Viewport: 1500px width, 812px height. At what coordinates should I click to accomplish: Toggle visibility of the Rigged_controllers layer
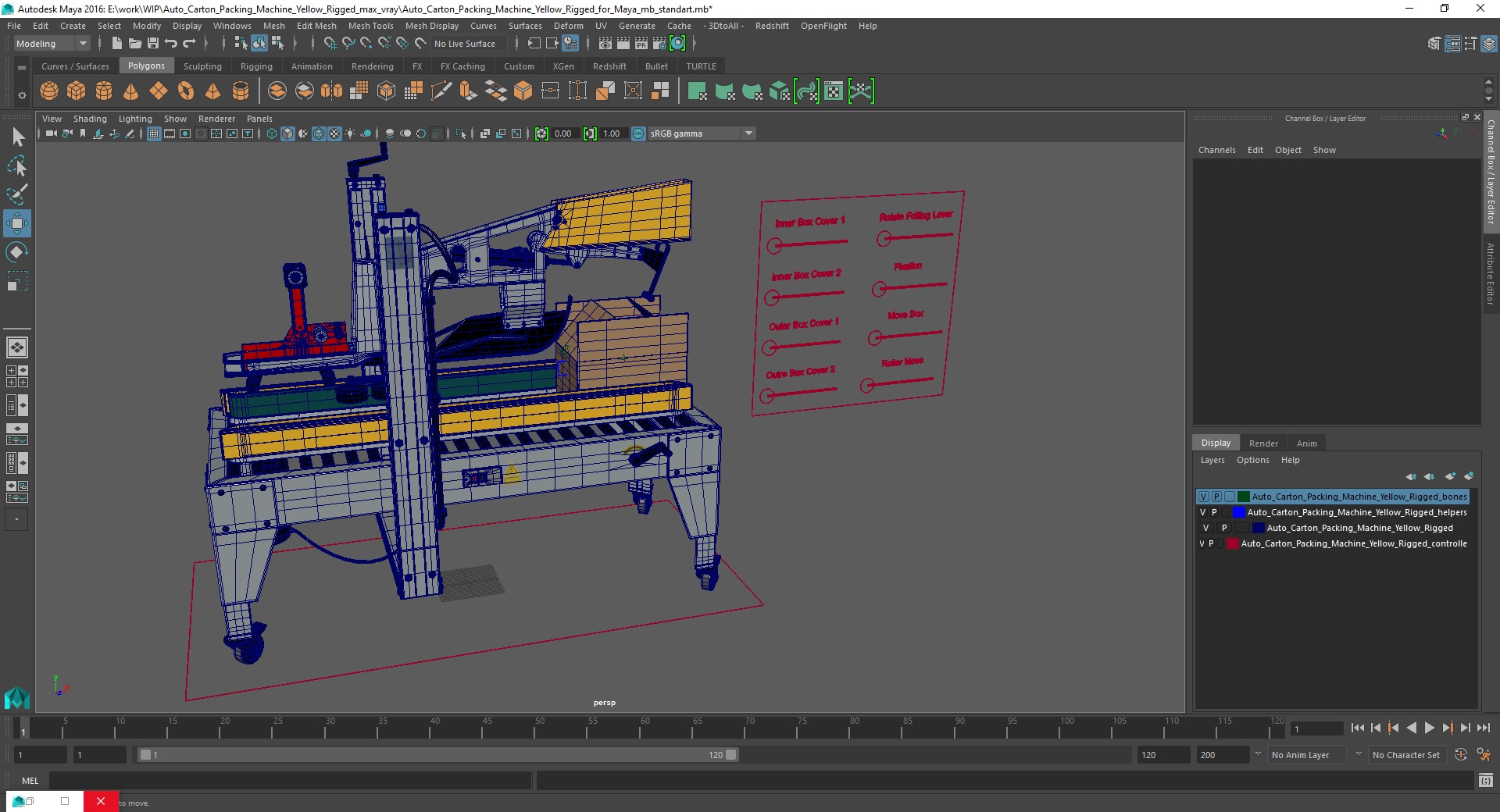tap(1202, 543)
